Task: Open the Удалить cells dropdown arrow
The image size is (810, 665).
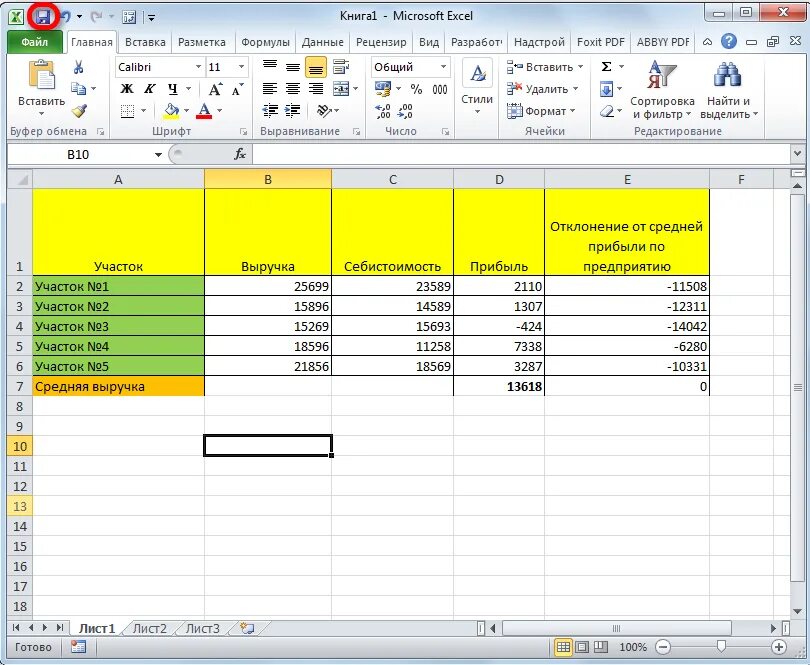Action: point(575,89)
